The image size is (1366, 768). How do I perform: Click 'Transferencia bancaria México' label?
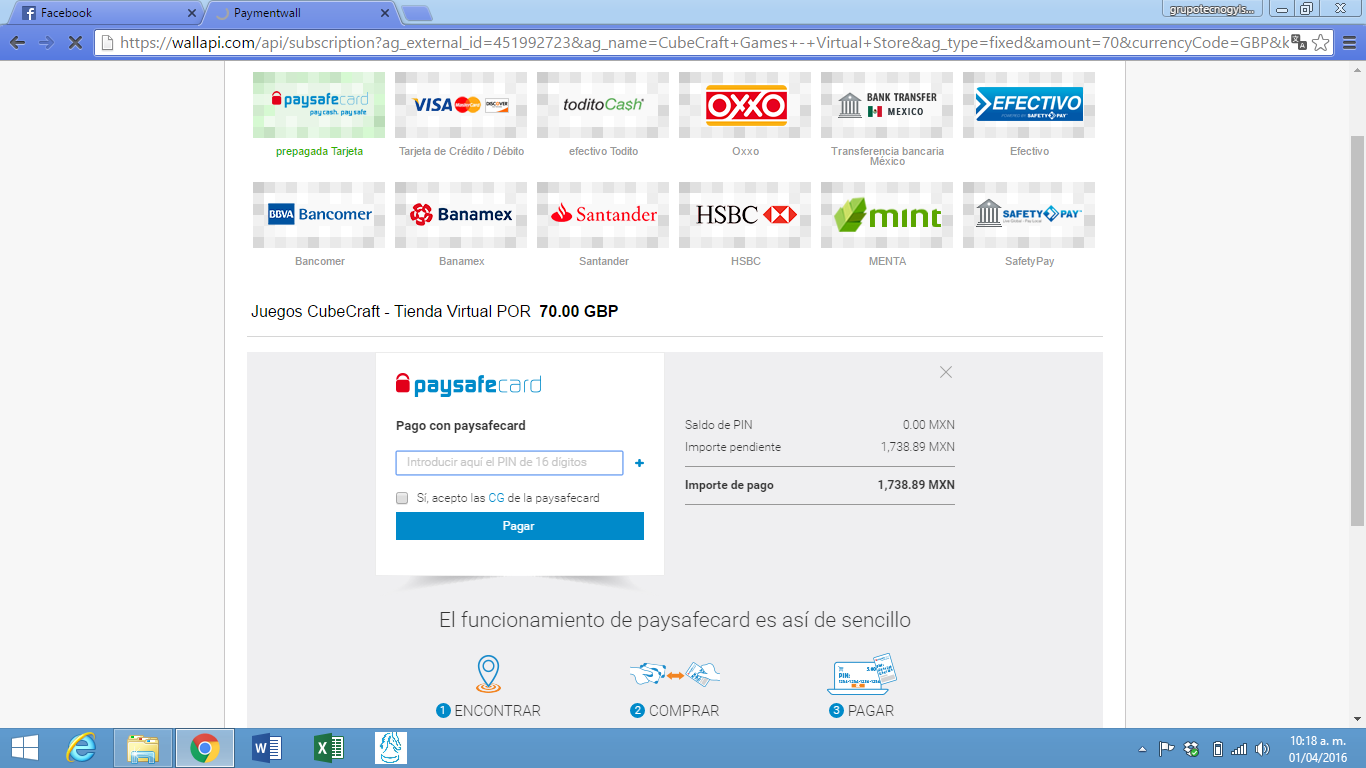pos(887,156)
